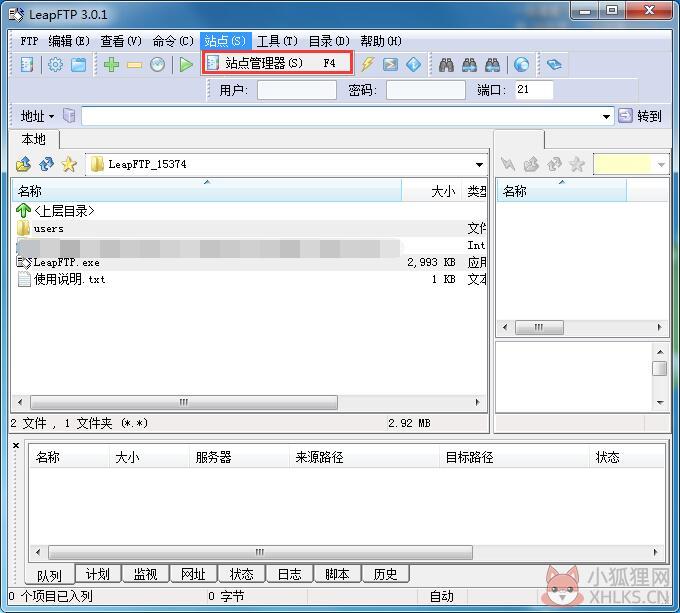Click remote pane favorites star icon
This screenshot has width=680, height=613.
click(577, 164)
